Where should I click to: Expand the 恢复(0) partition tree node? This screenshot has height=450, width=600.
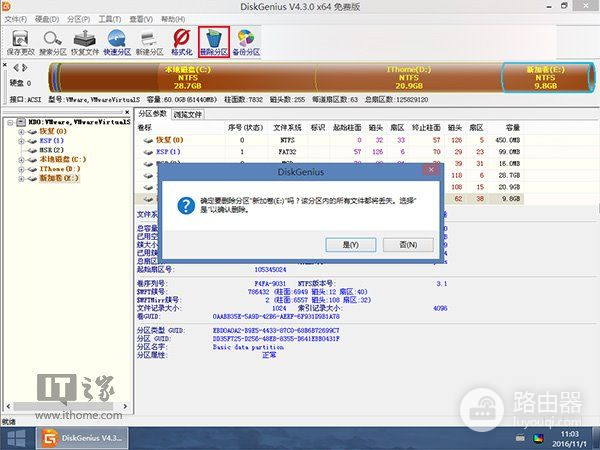19,132
